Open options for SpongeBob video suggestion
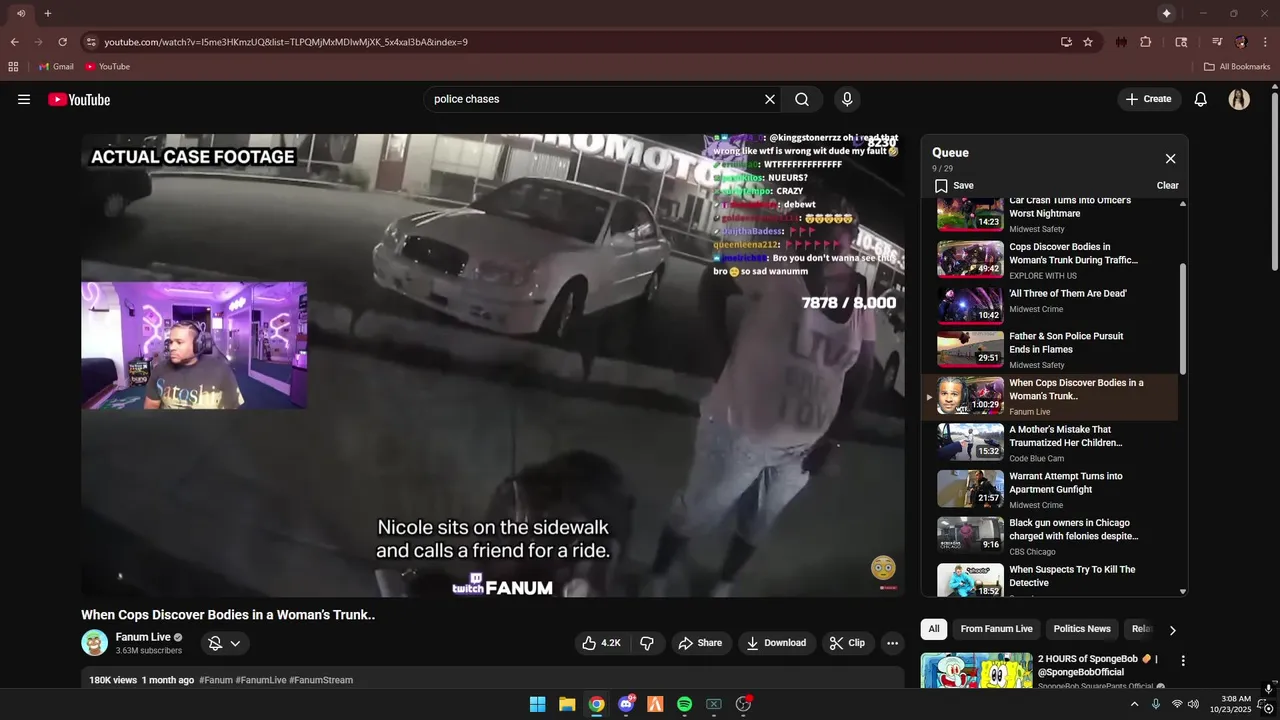 [1183, 661]
